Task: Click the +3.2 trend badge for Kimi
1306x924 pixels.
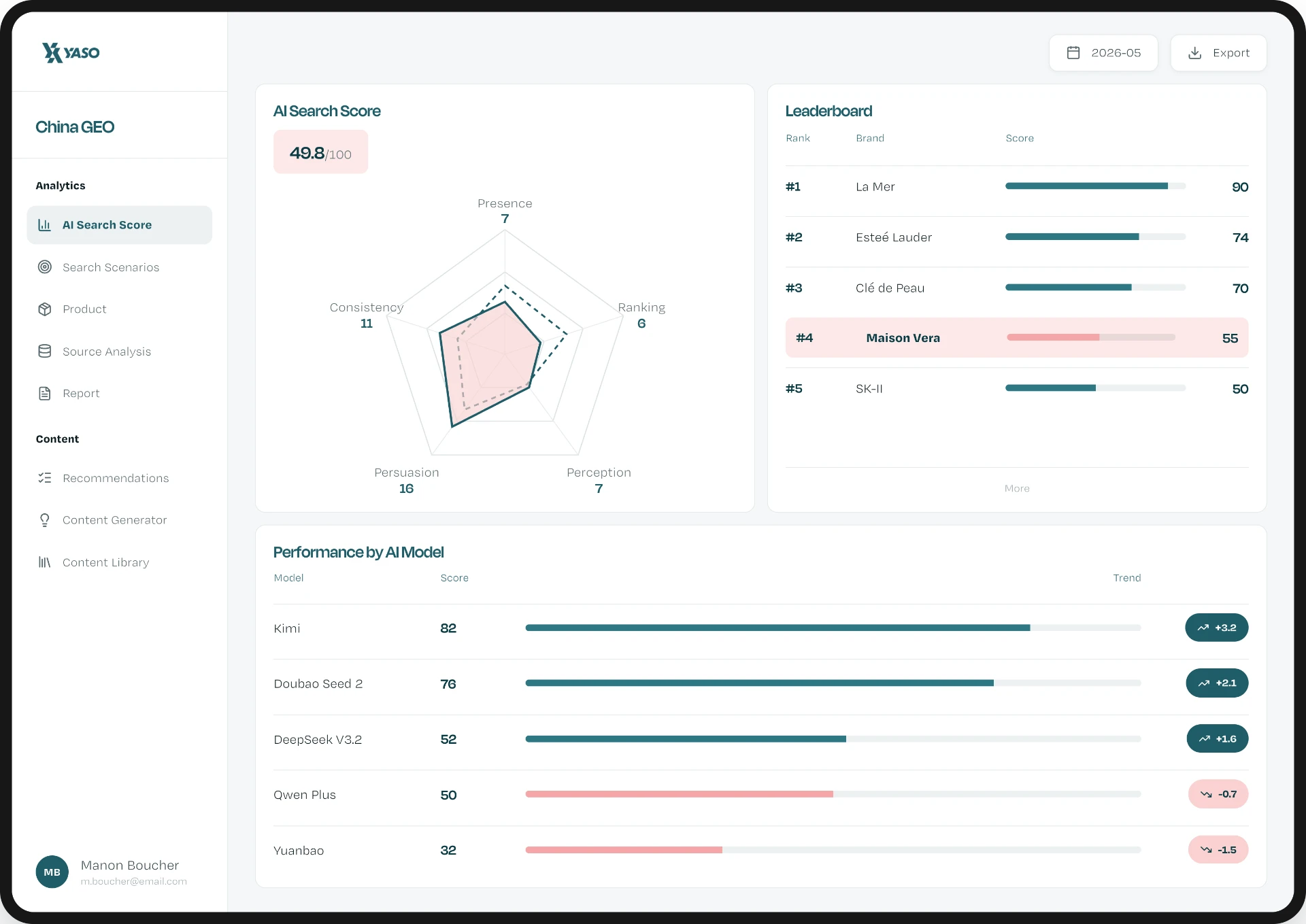Action: [1217, 628]
